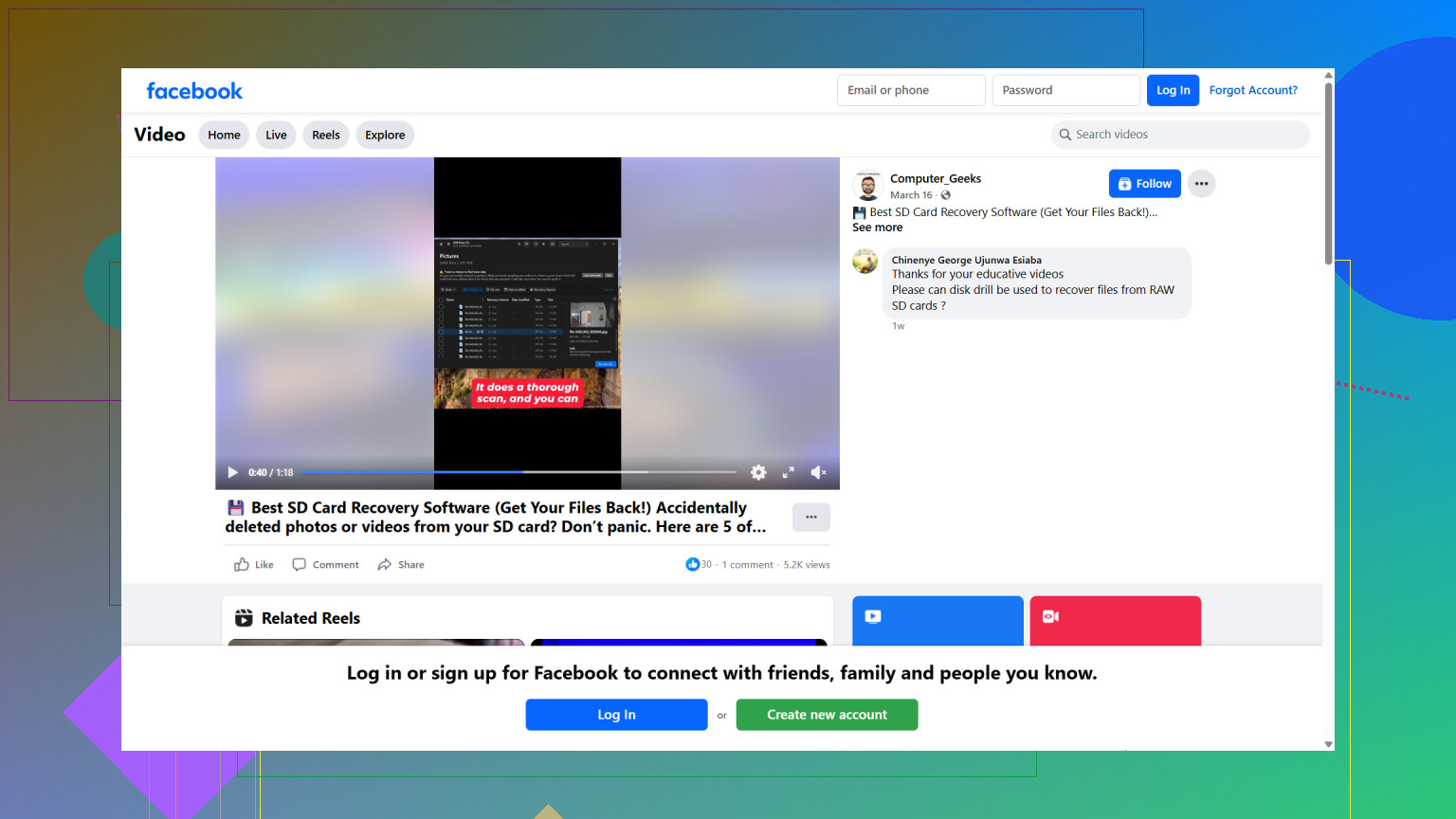Image resolution: width=1456 pixels, height=819 pixels.
Task: Follow Computer_Geeks
Action: tap(1144, 184)
